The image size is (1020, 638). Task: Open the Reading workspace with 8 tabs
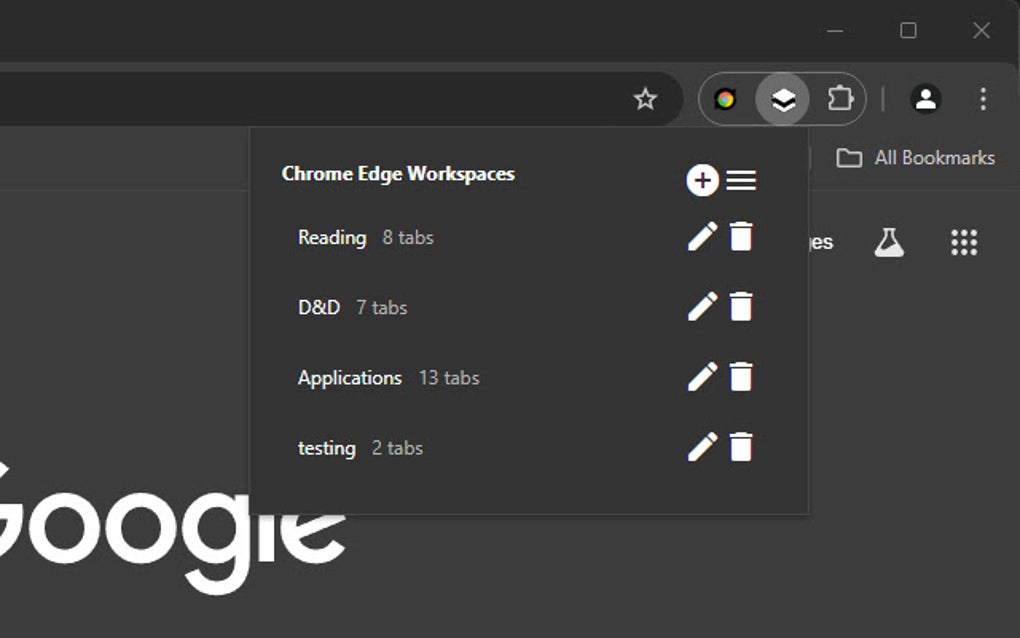click(x=331, y=237)
